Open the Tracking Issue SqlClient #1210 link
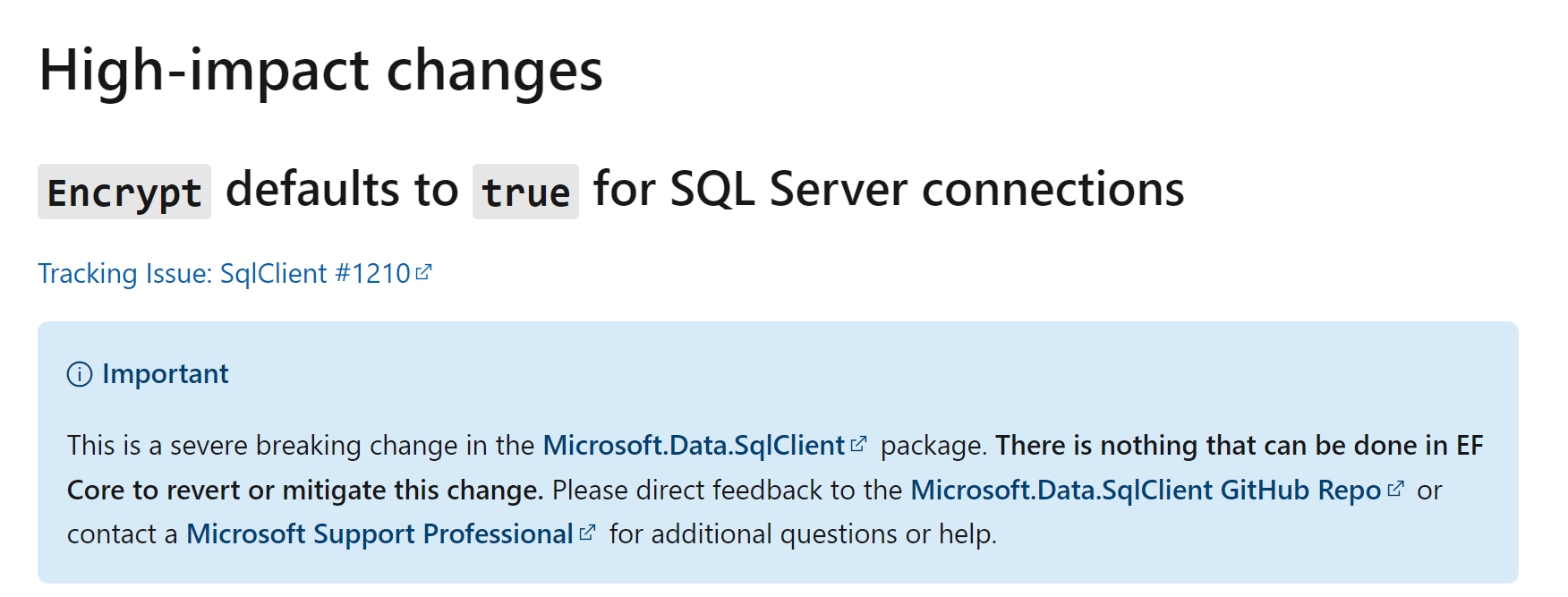This screenshot has height=597, width=1568. coord(224,274)
